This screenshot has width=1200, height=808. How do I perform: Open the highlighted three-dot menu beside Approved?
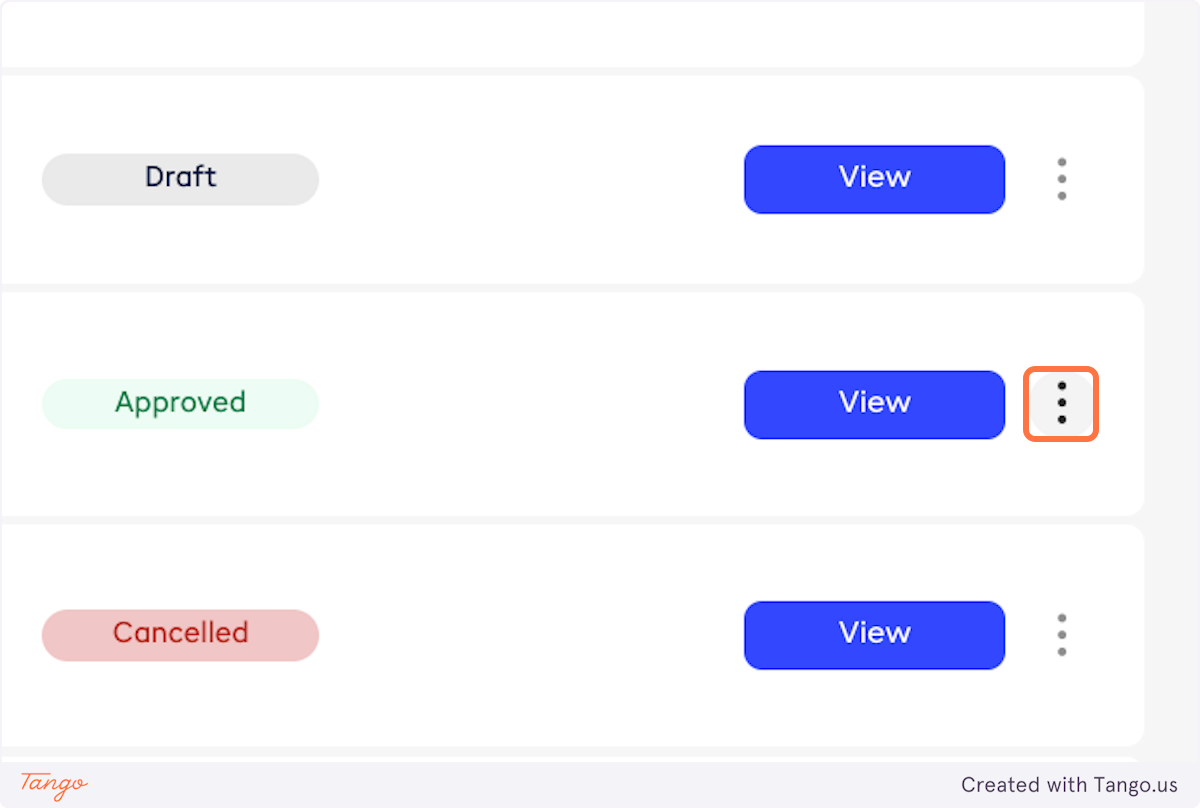coord(1061,403)
